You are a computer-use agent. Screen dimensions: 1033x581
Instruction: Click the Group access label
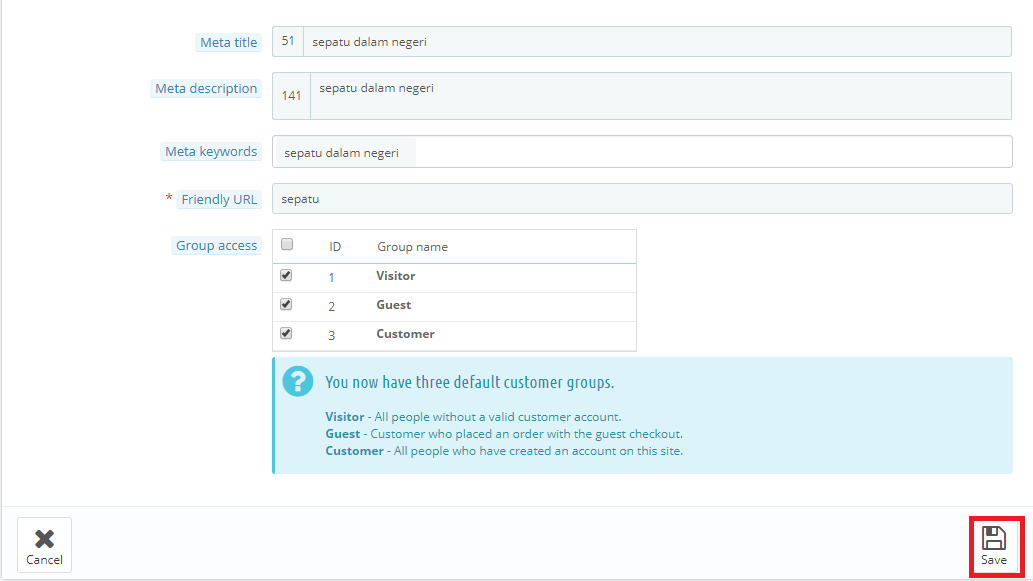click(216, 246)
